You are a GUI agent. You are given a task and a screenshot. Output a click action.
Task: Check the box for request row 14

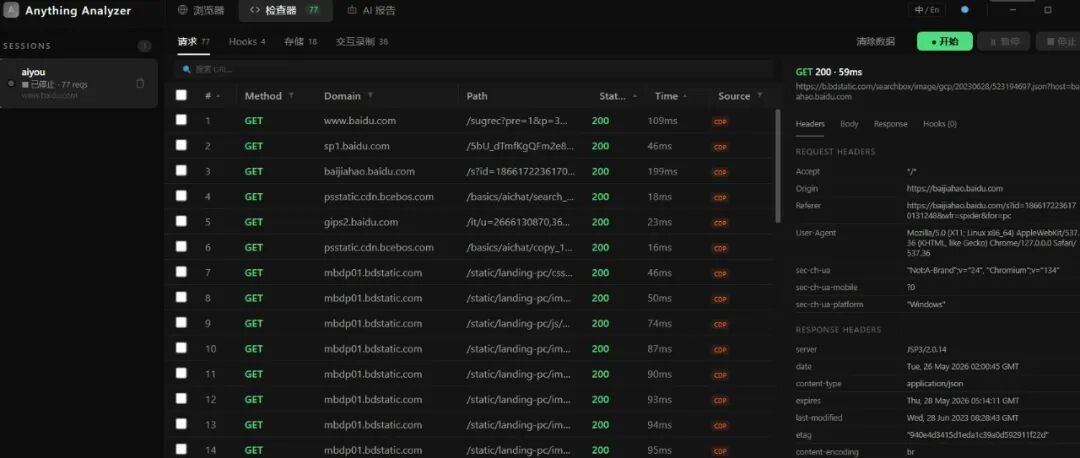[x=181, y=449]
